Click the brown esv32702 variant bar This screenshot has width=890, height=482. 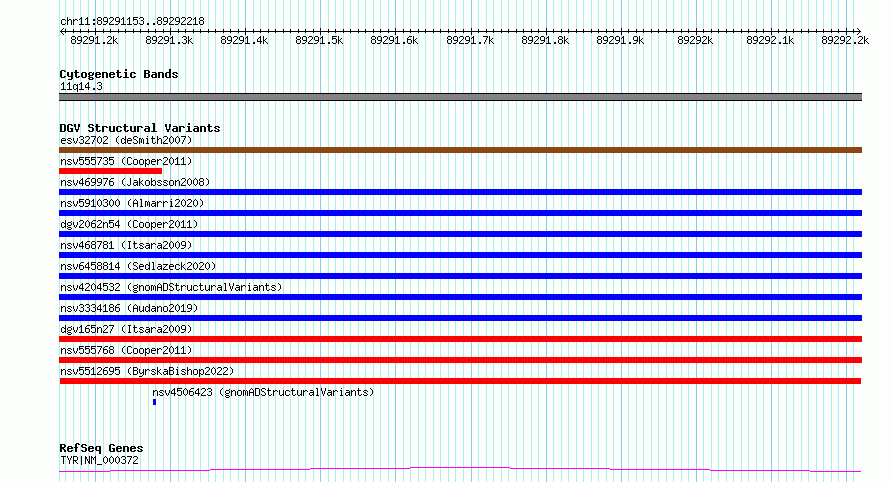(x=460, y=150)
